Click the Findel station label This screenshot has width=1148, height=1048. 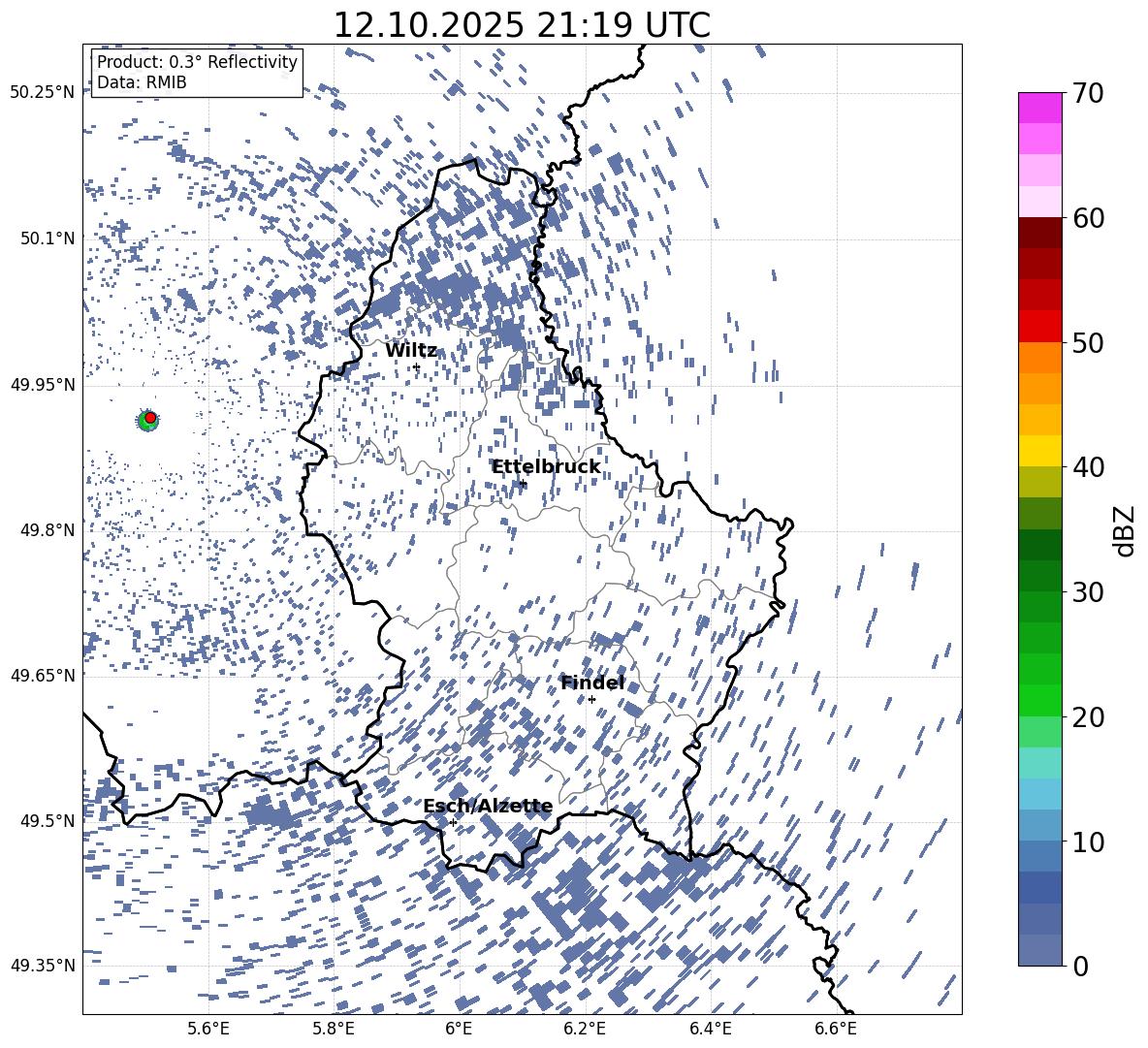click(x=592, y=683)
